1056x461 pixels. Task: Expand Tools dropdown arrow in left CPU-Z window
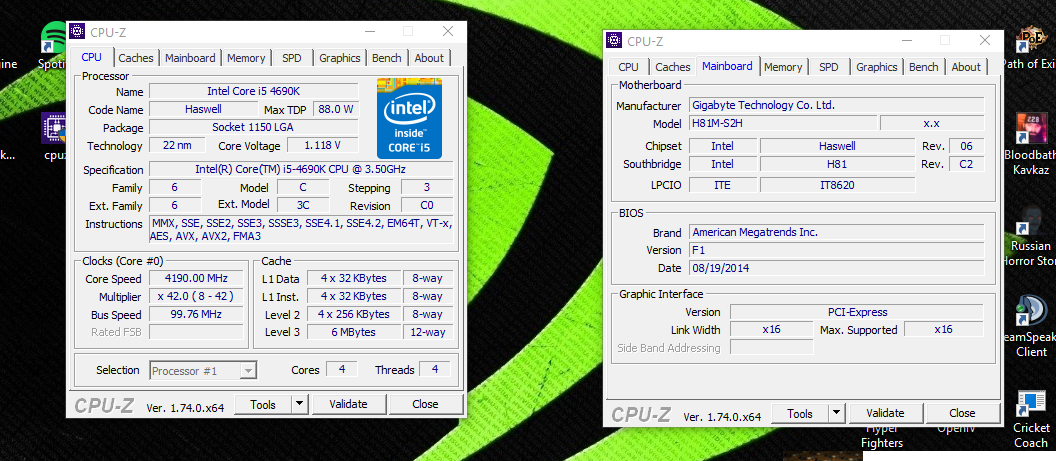(x=300, y=404)
